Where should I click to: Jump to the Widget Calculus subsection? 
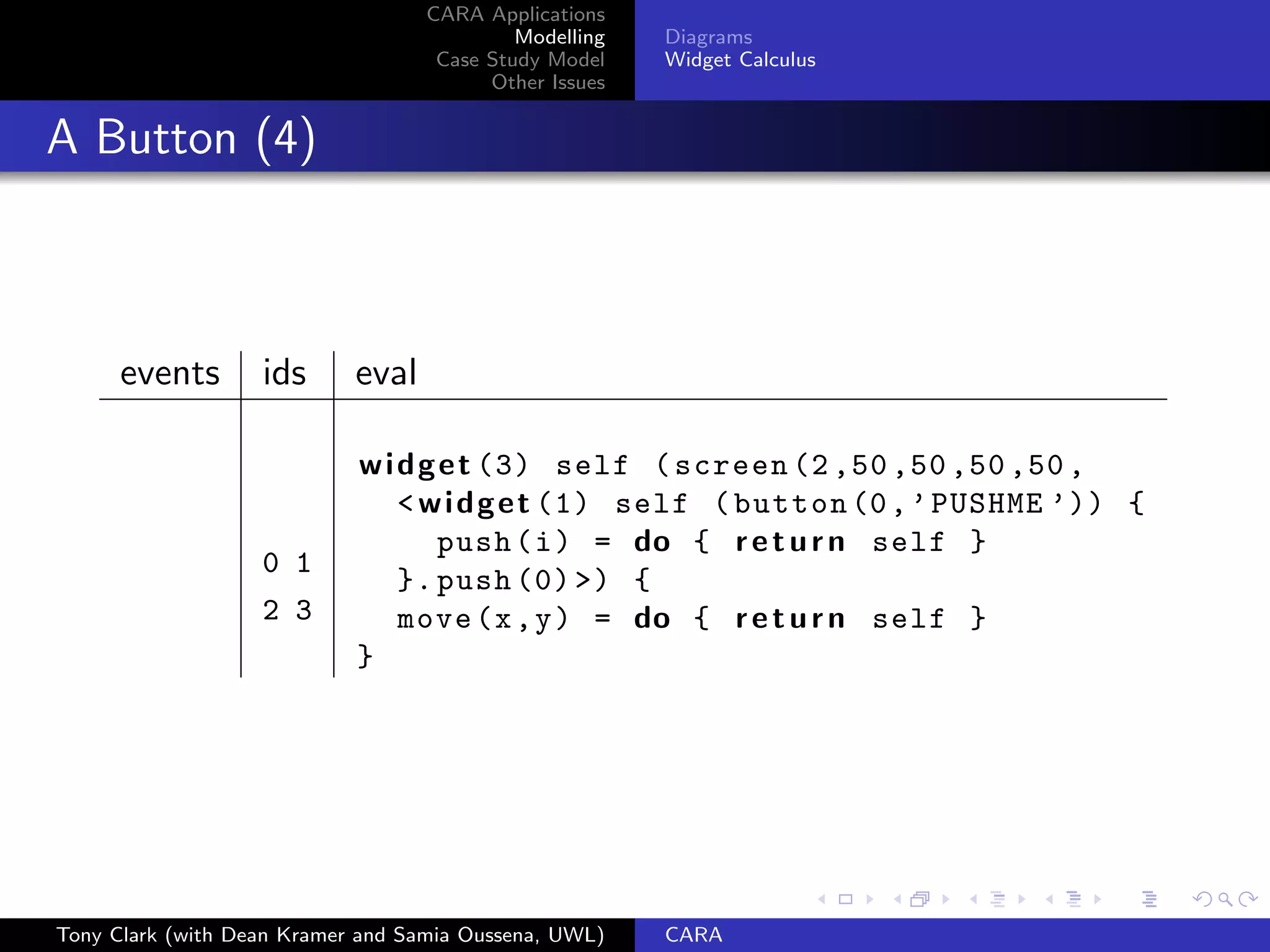tap(740, 59)
